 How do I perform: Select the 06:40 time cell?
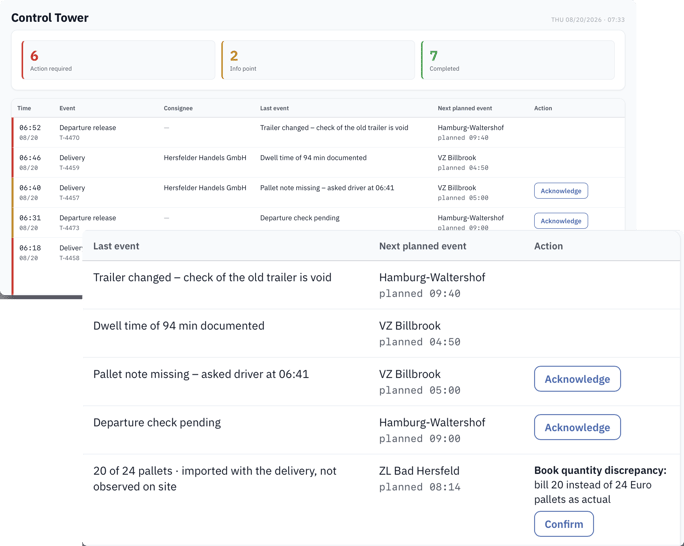[30, 188]
